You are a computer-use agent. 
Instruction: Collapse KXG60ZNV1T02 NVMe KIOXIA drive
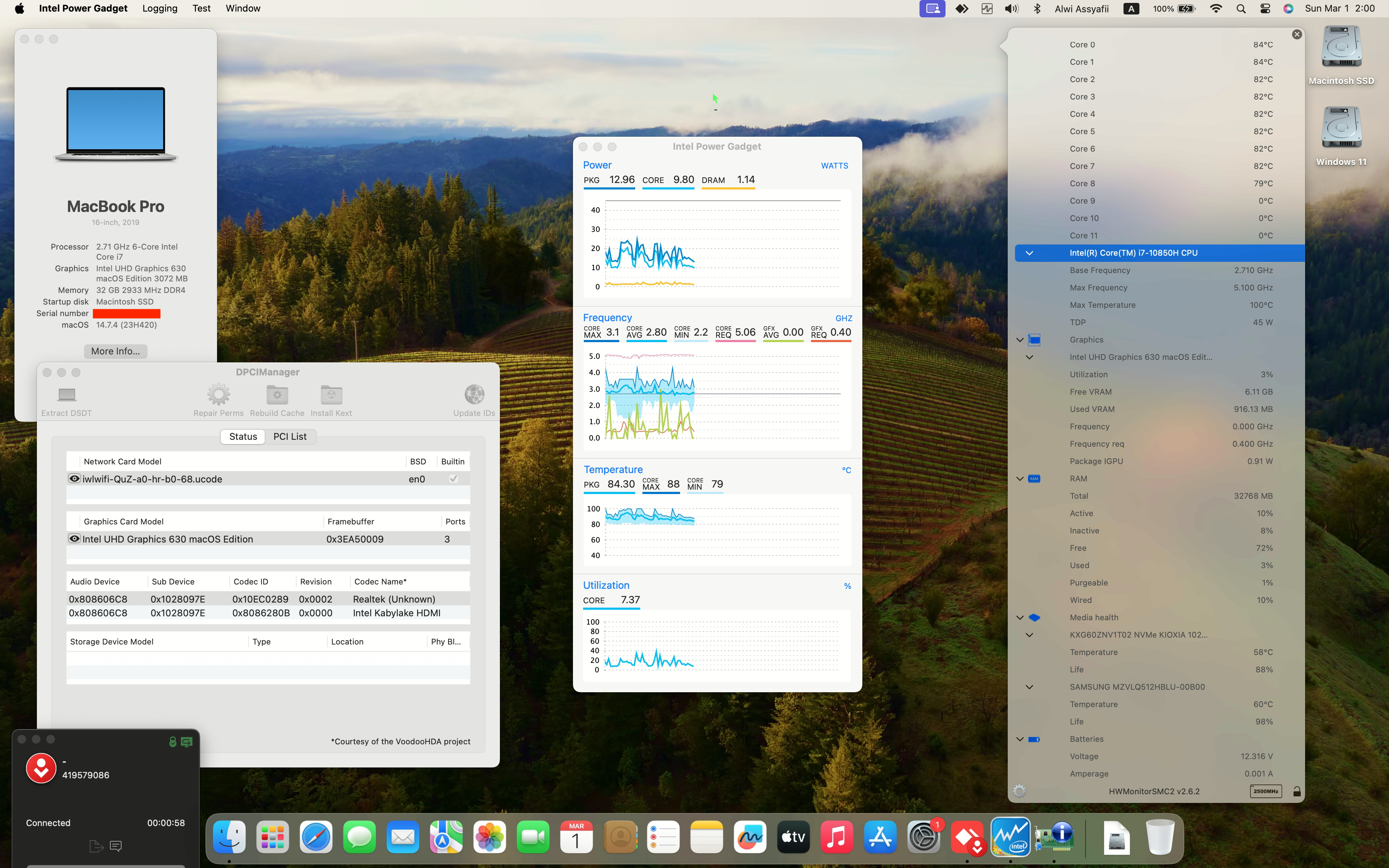(x=1029, y=635)
